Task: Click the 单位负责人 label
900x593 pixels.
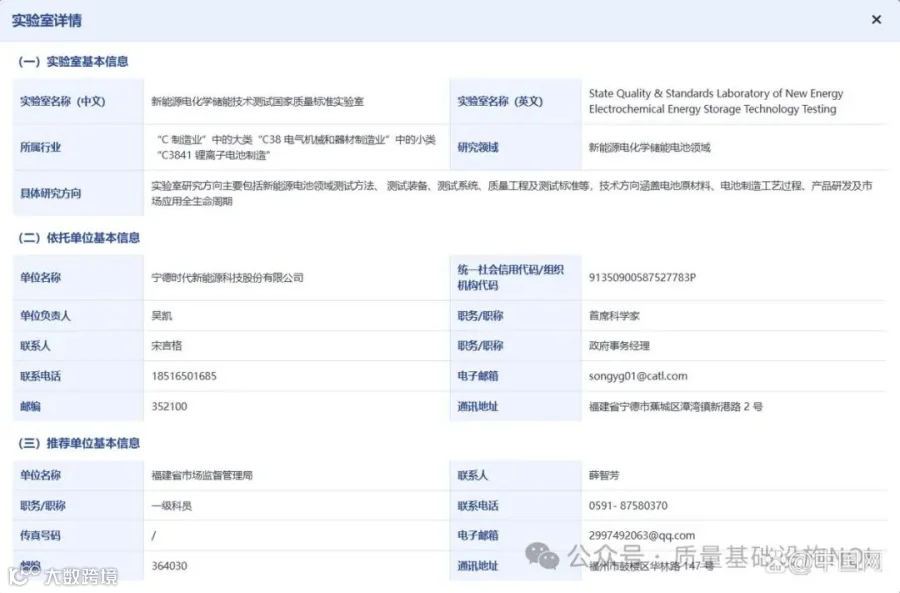Action: [x=45, y=316]
